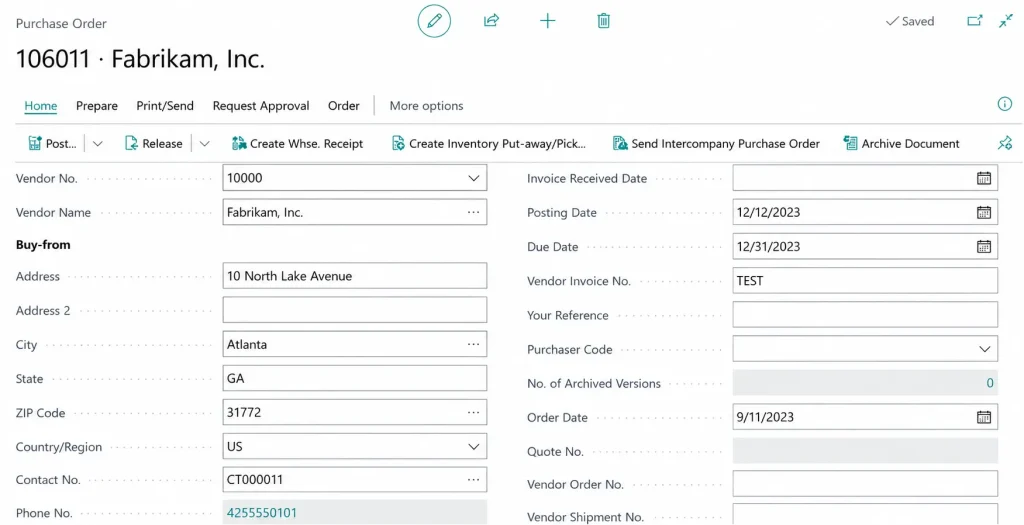Viewport: 1024px width, 525px height.
Task: Select the Home tab
Action: 40,106
